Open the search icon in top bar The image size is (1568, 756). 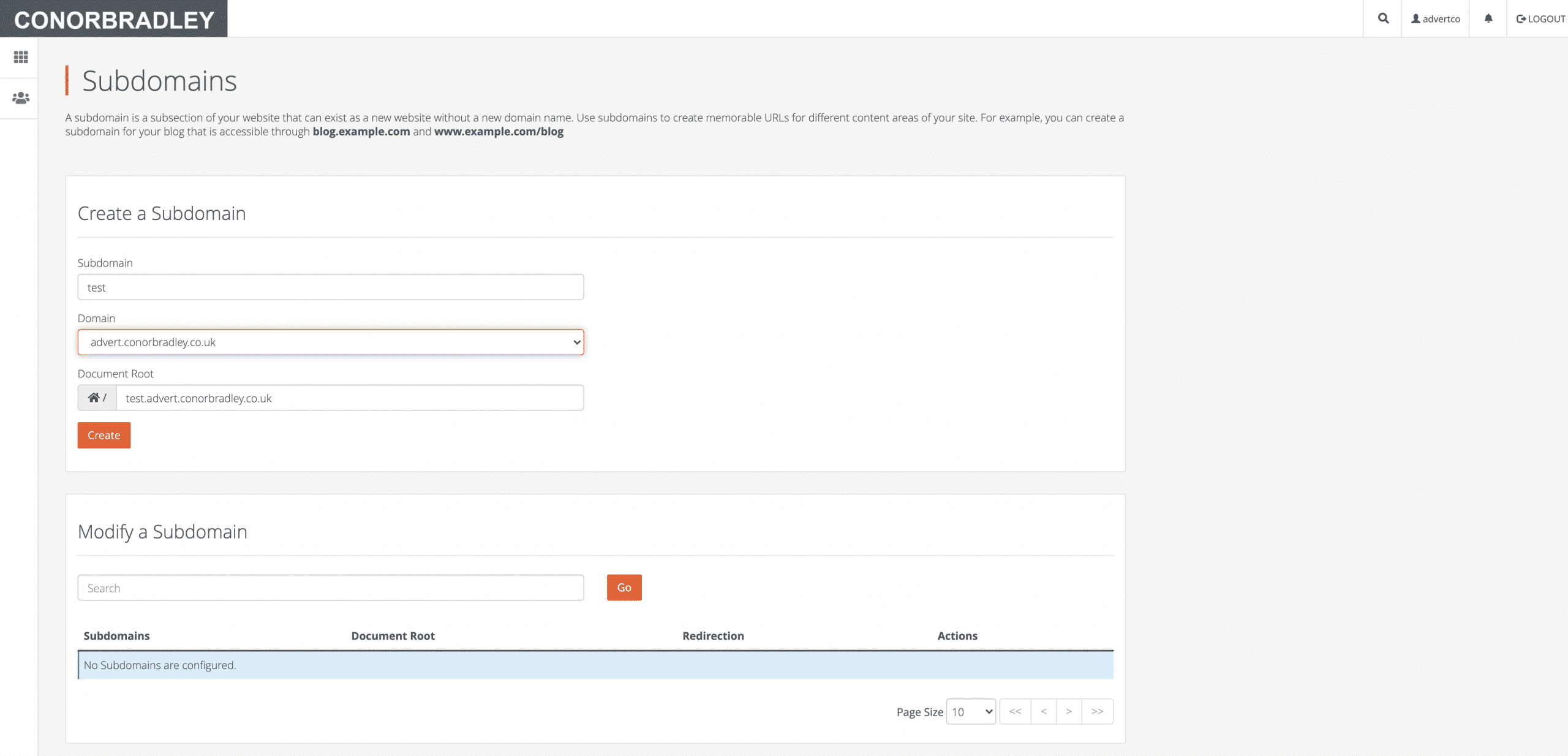(x=1383, y=18)
